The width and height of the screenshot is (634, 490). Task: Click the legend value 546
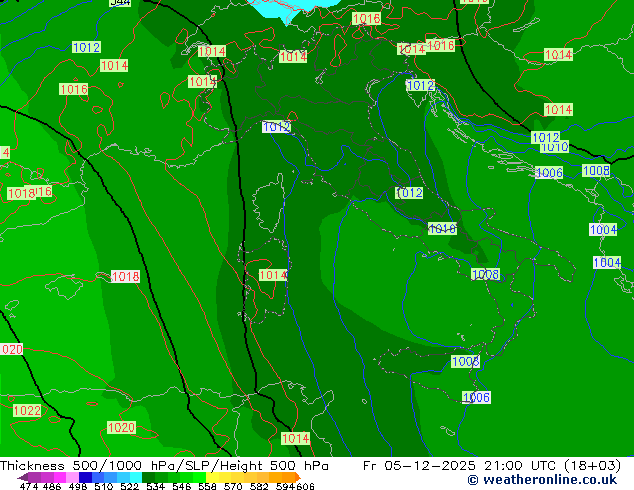click(182, 486)
